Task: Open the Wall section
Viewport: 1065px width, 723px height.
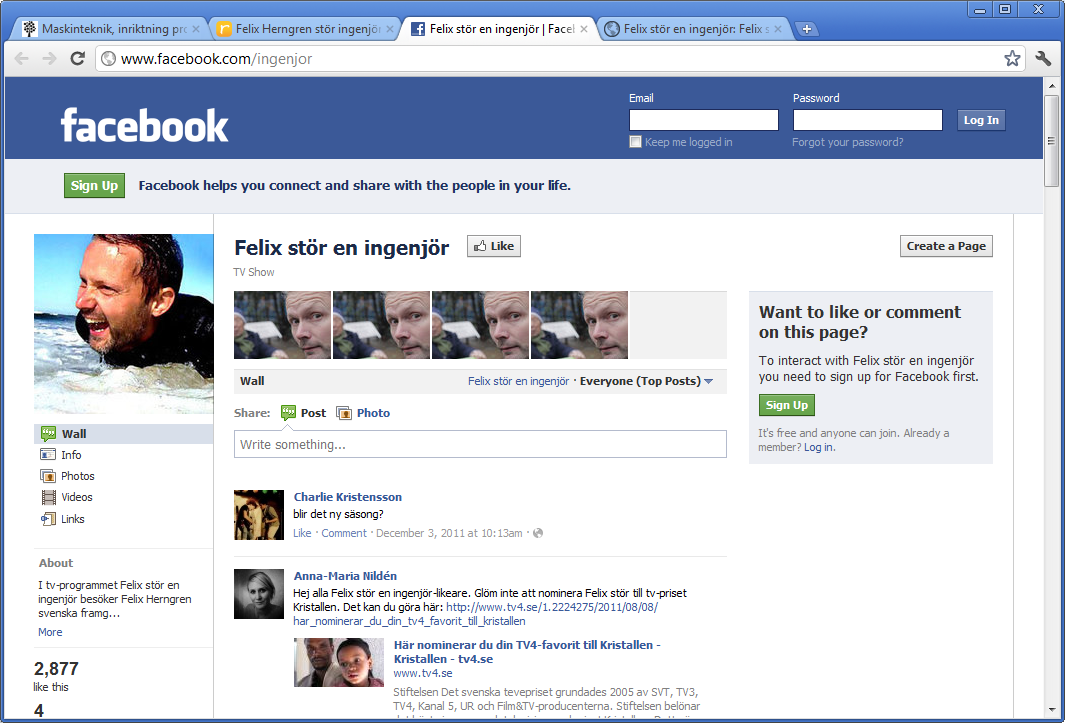Action: 124,434
